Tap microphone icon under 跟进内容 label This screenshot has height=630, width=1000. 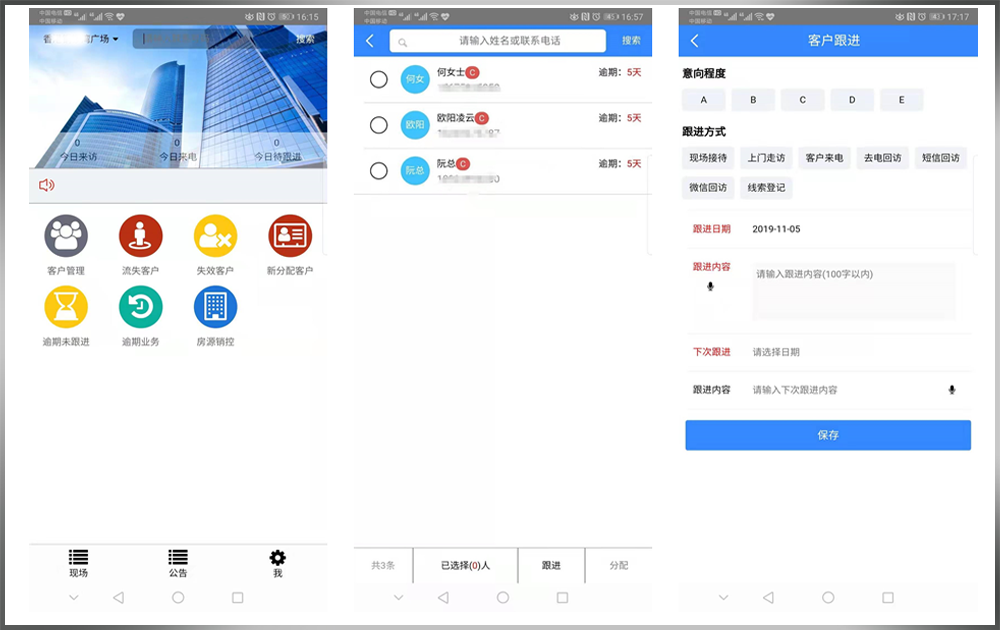(711, 287)
